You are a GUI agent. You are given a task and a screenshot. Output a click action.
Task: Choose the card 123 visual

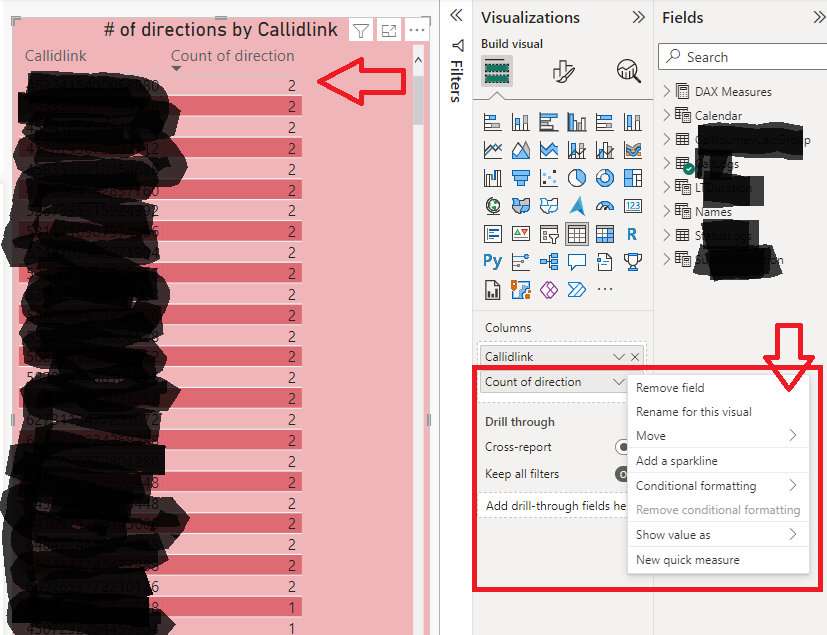(633, 206)
